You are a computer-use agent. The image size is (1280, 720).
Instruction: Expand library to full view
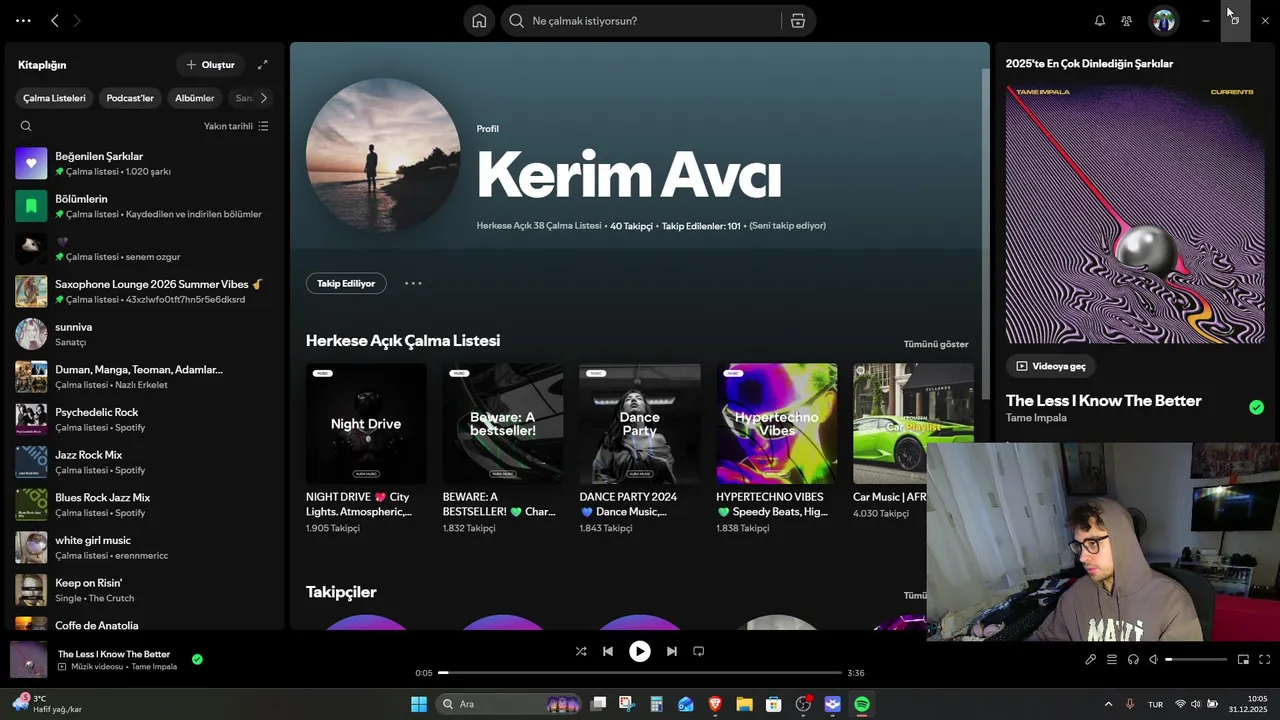pyautogui.click(x=263, y=65)
